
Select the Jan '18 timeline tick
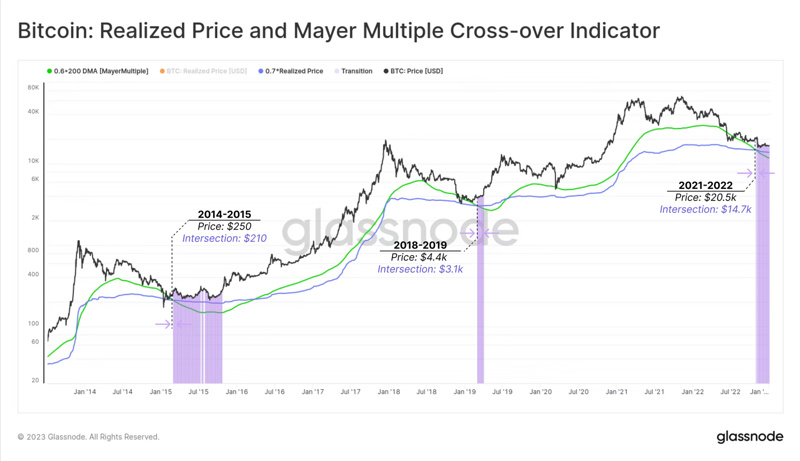[x=389, y=392]
